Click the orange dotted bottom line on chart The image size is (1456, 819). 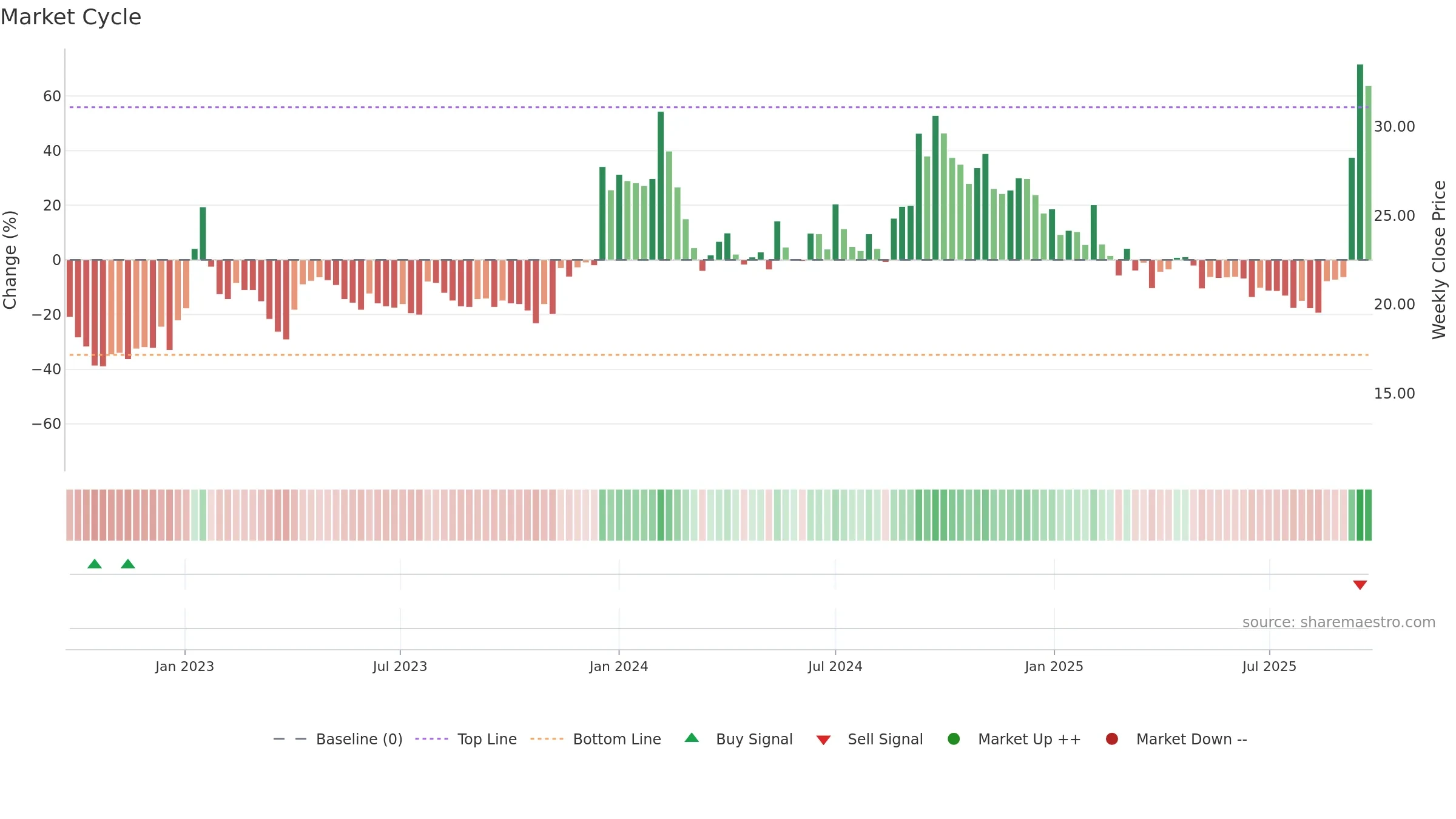[x=719, y=355]
